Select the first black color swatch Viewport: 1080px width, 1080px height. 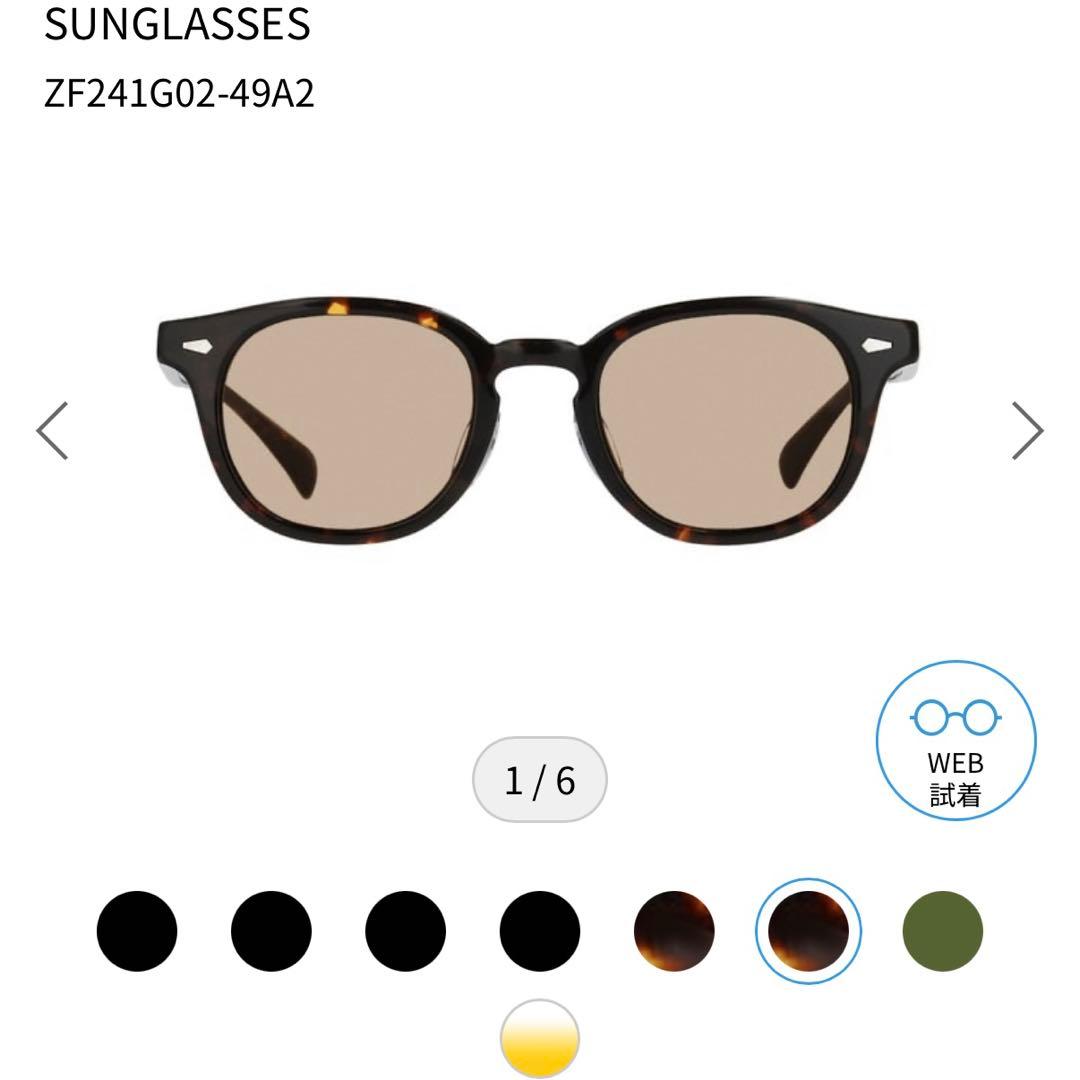[x=137, y=931]
